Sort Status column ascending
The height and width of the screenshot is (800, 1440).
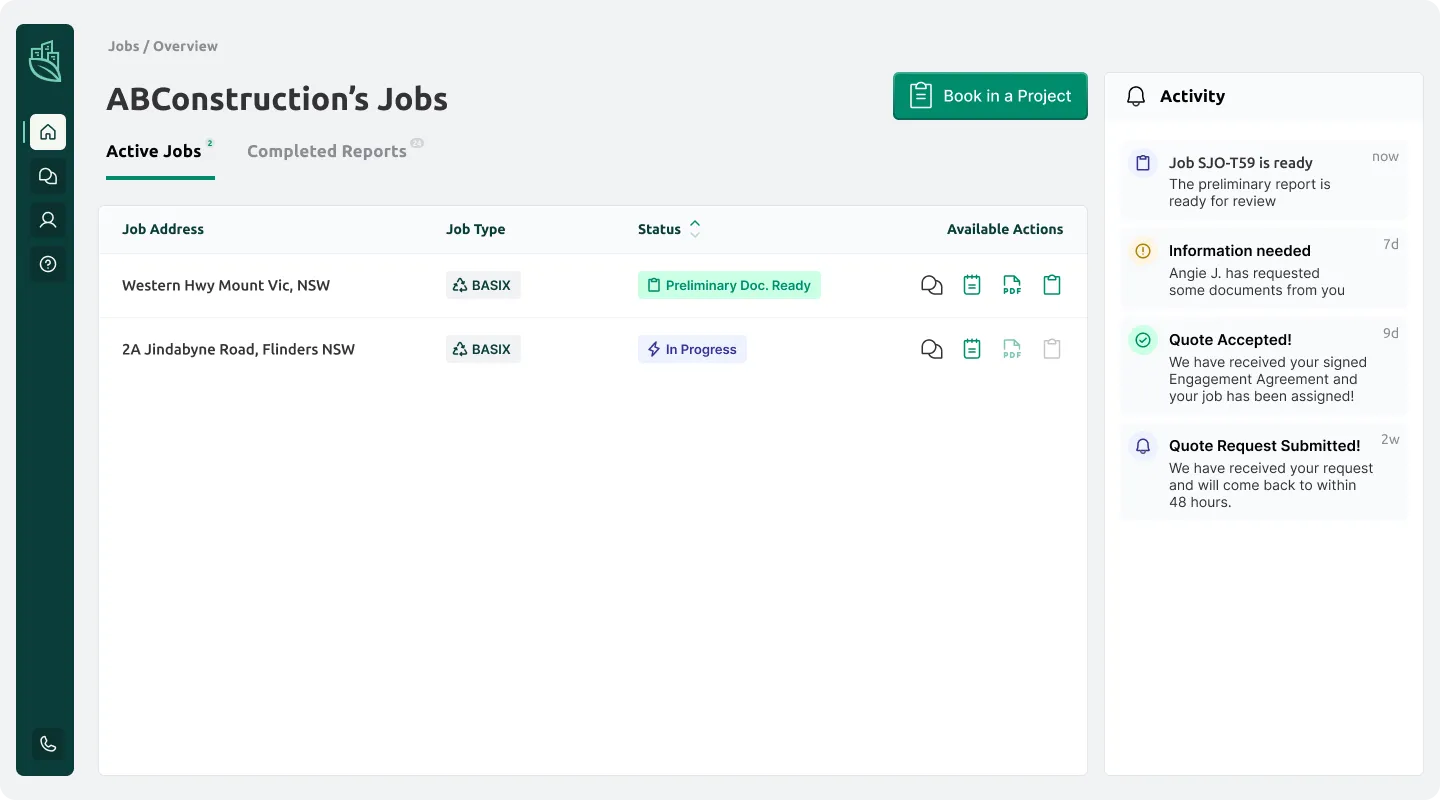(695, 223)
